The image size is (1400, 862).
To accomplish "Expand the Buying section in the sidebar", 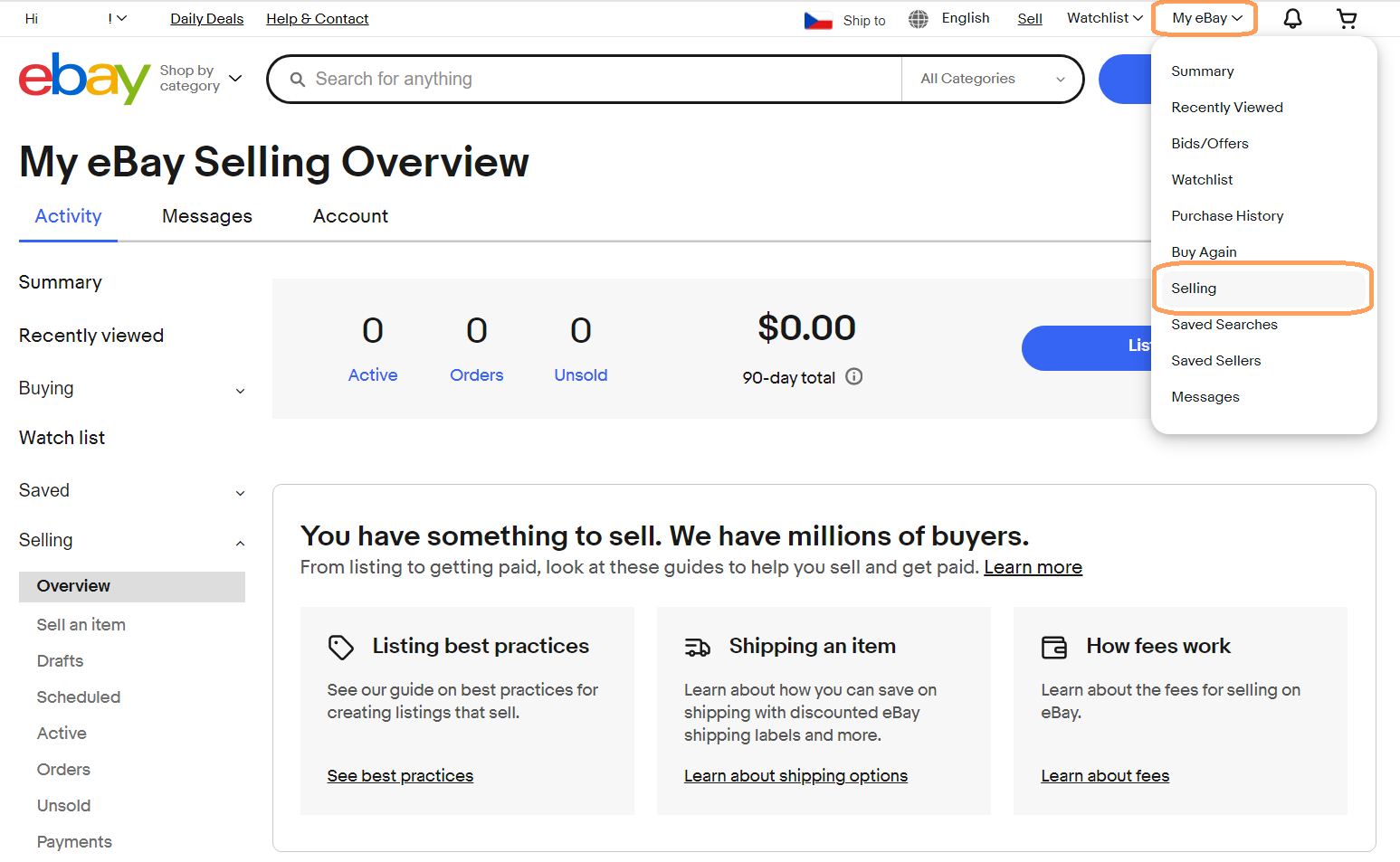I will pos(240,390).
